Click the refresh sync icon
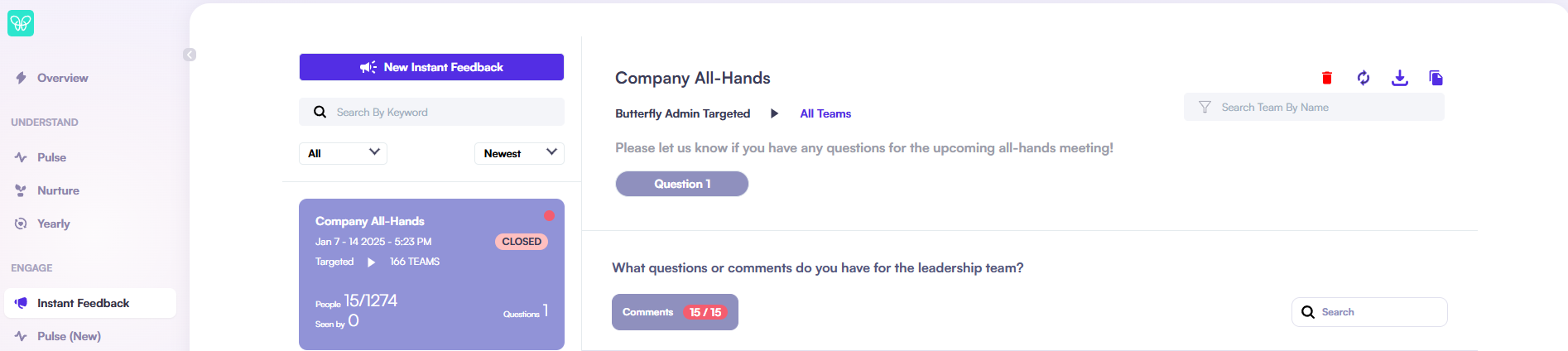1568x351 pixels. pos(1364,78)
